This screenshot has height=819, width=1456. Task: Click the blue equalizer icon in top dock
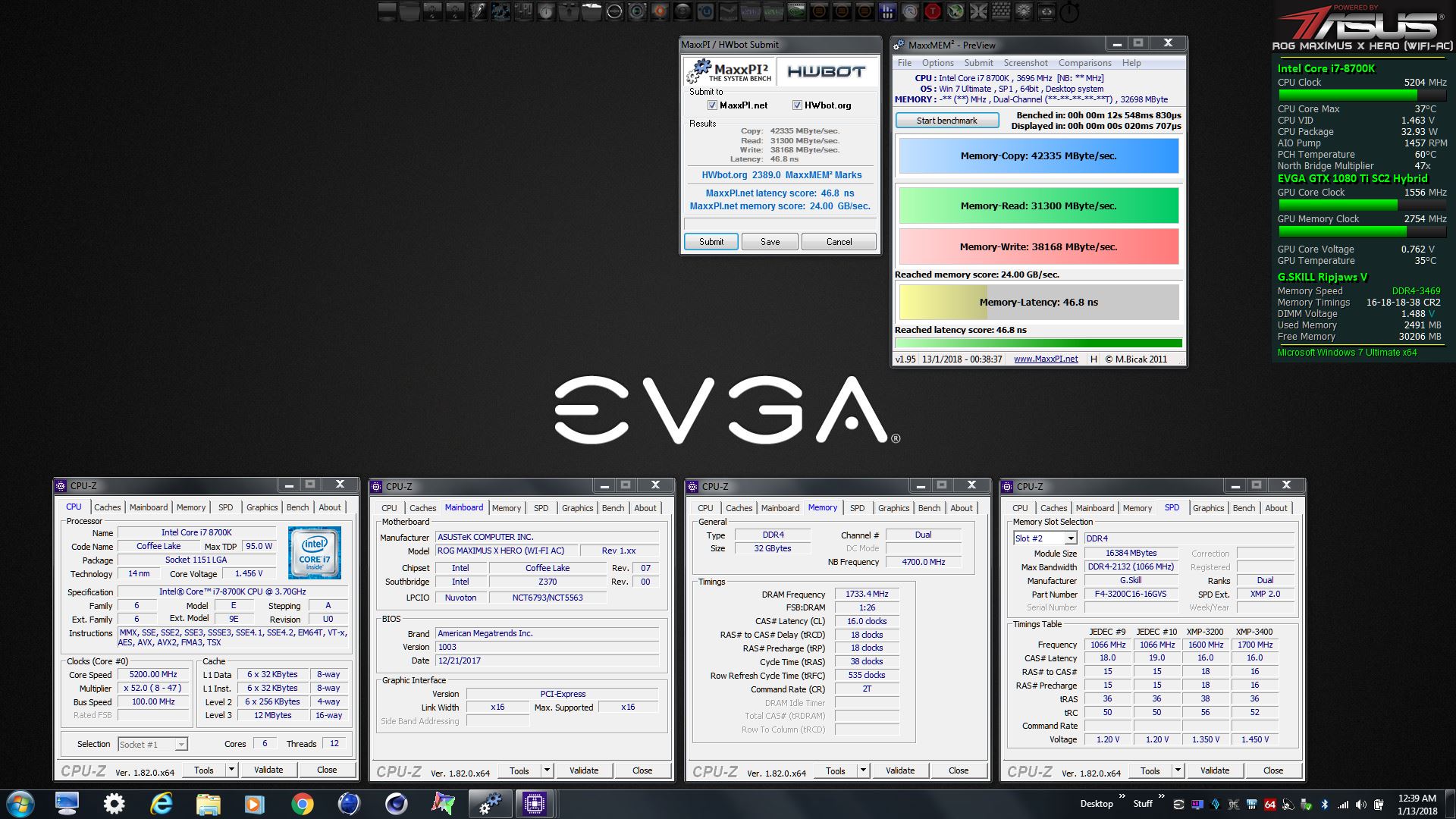887,11
